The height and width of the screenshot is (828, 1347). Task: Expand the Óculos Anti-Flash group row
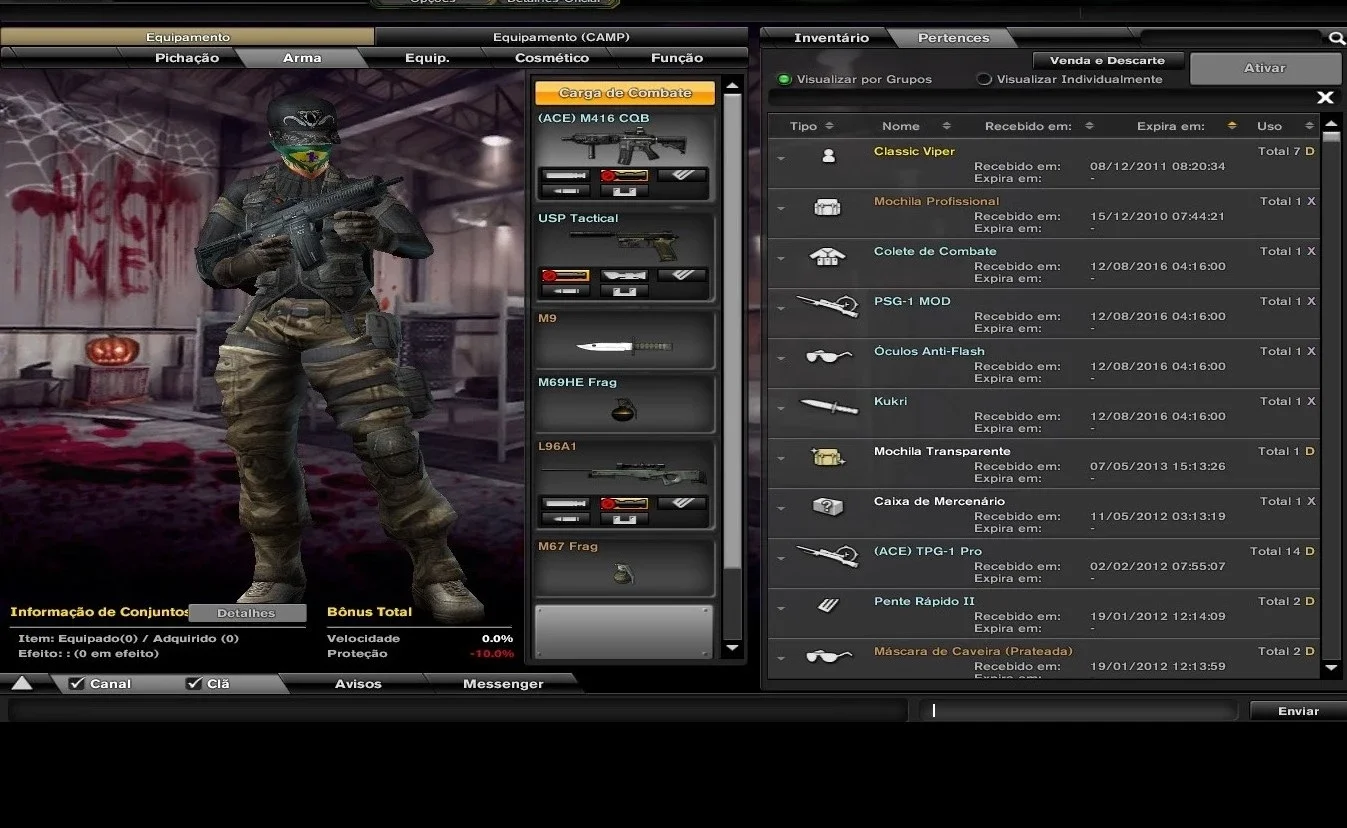pos(781,358)
